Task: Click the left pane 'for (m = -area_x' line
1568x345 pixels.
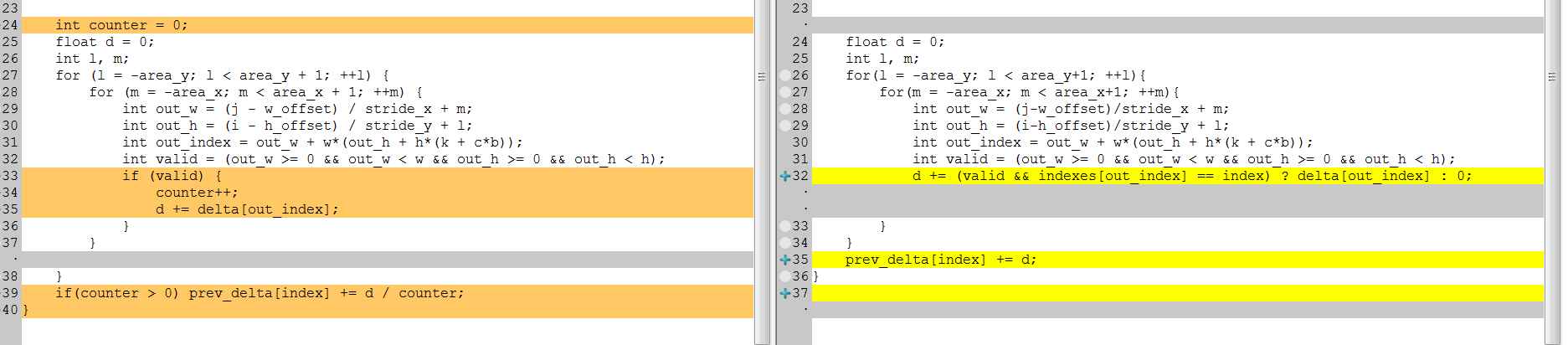Action: [x=255, y=92]
